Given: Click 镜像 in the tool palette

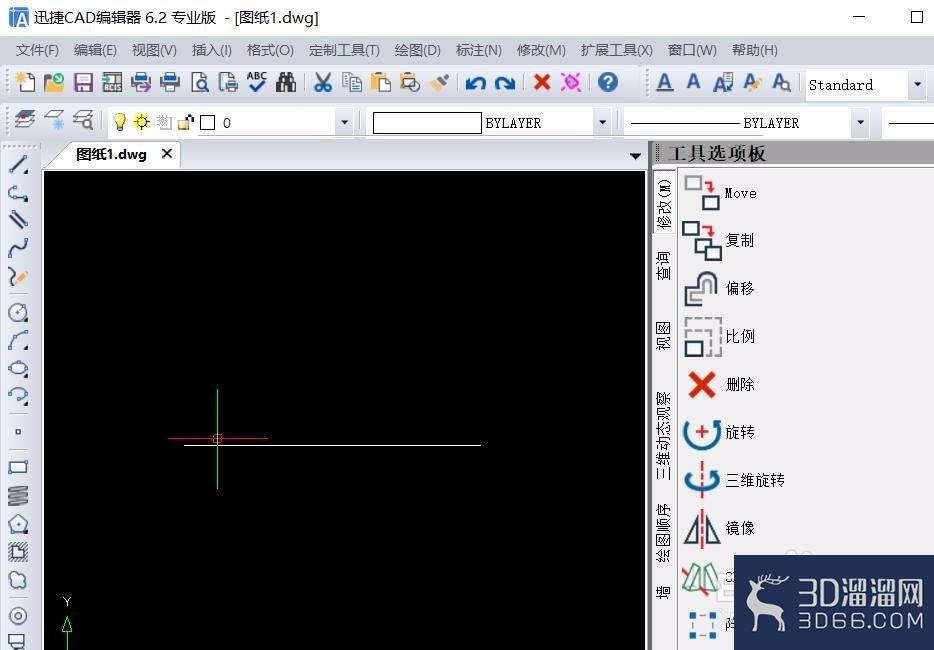Looking at the screenshot, I should click(x=718, y=528).
